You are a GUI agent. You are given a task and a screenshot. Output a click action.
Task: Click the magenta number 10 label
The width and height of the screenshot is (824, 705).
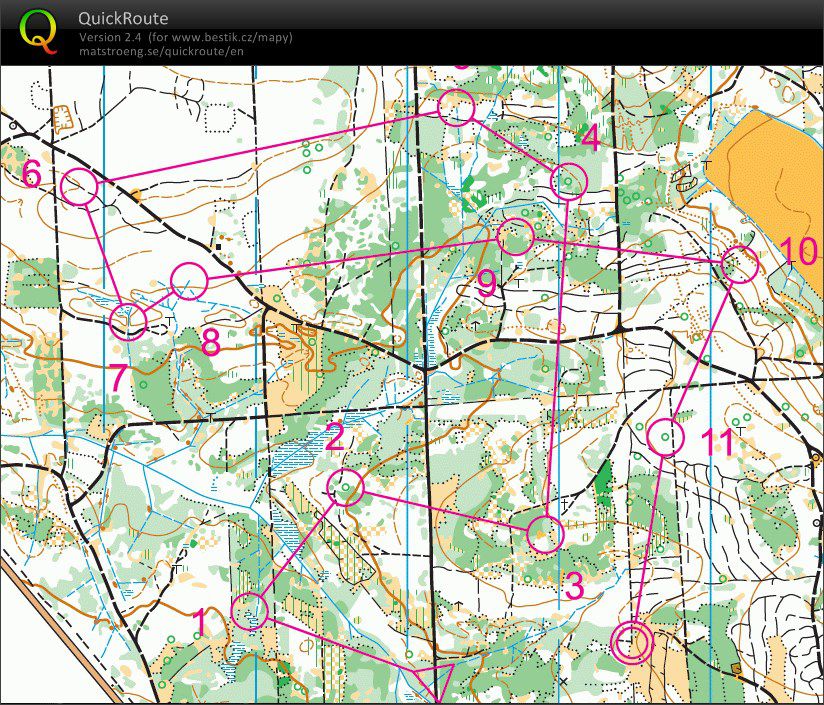tap(798, 251)
